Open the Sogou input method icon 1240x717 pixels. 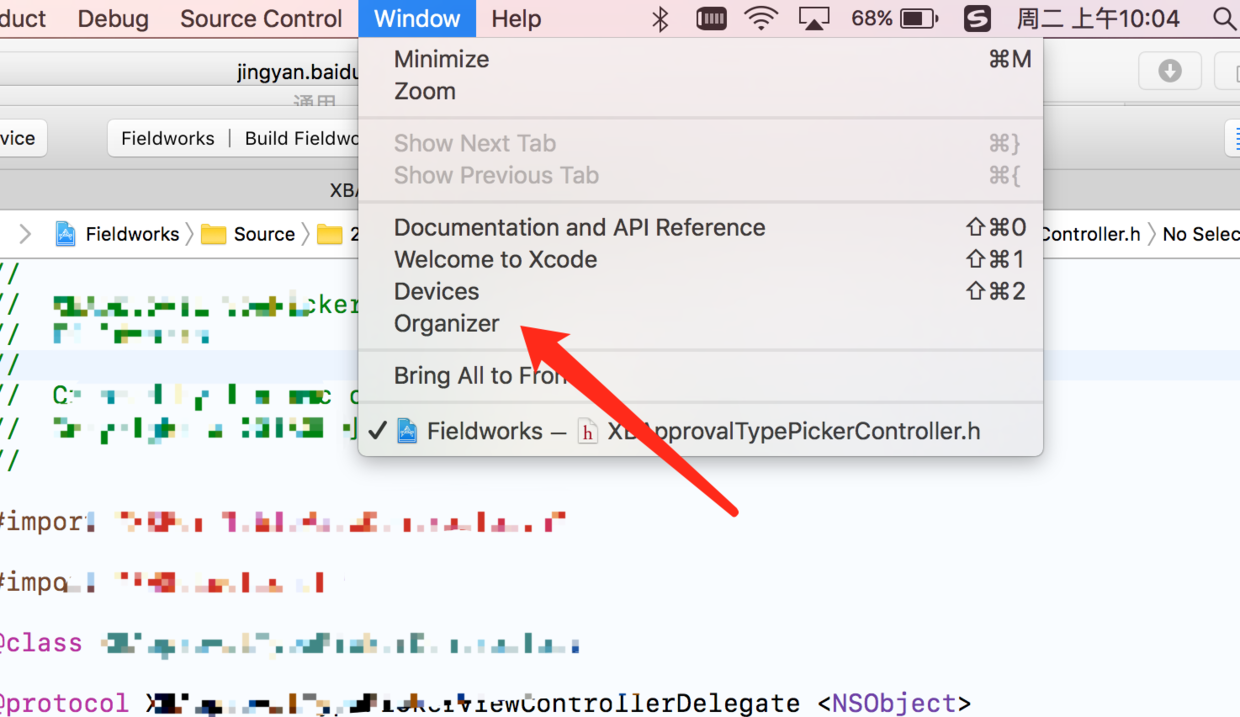(977, 18)
